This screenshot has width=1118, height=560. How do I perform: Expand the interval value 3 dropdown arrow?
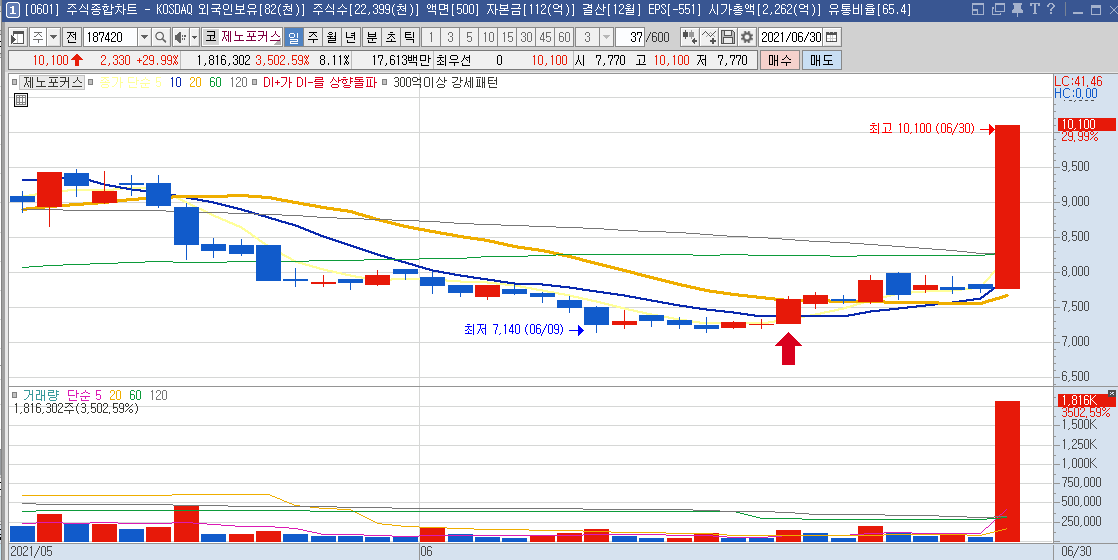click(x=606, y=37)
